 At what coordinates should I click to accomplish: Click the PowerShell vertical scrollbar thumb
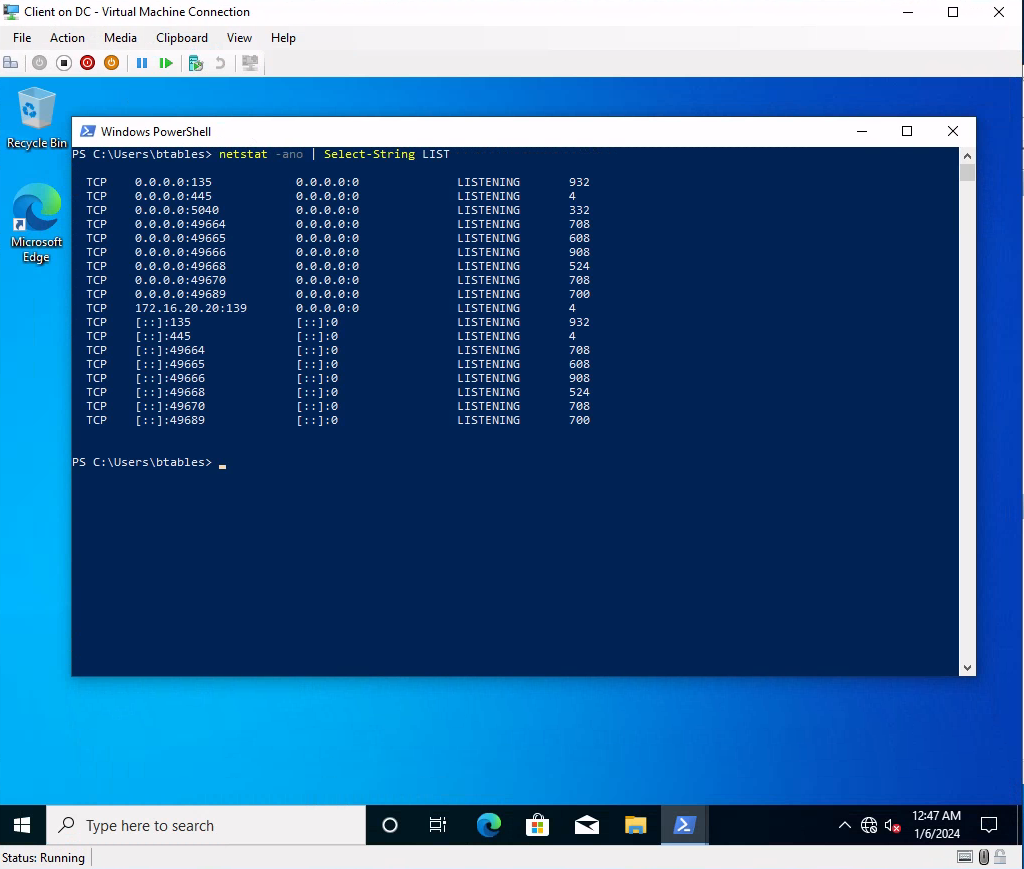tap(967, 172)
